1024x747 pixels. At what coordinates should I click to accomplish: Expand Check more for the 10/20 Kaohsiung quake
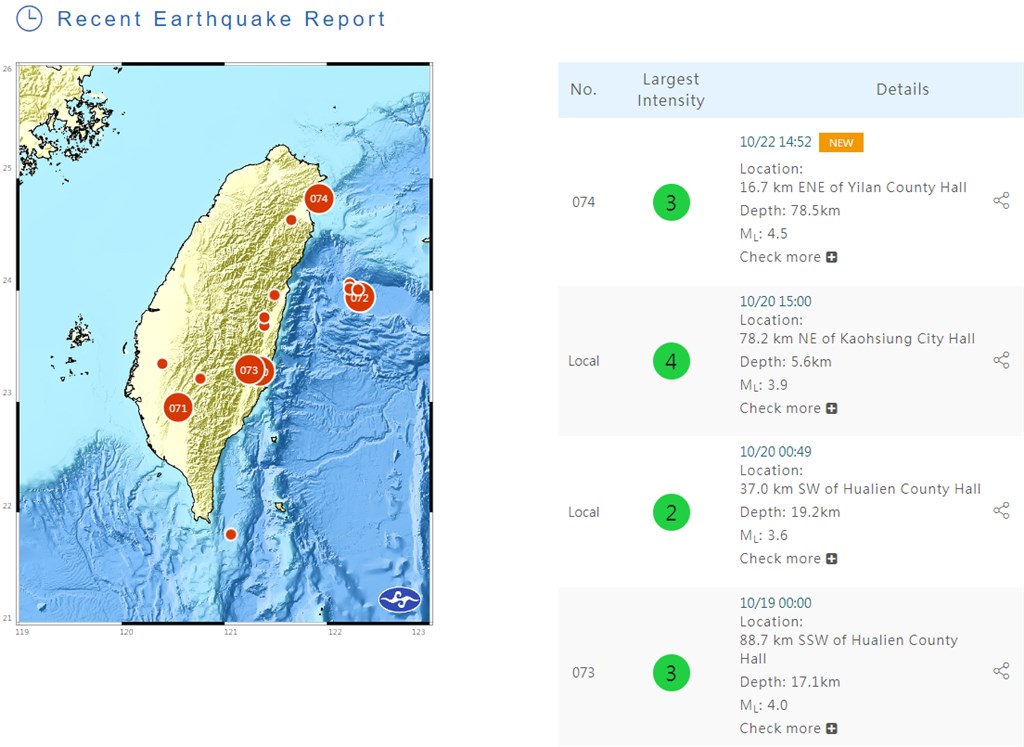789,408
